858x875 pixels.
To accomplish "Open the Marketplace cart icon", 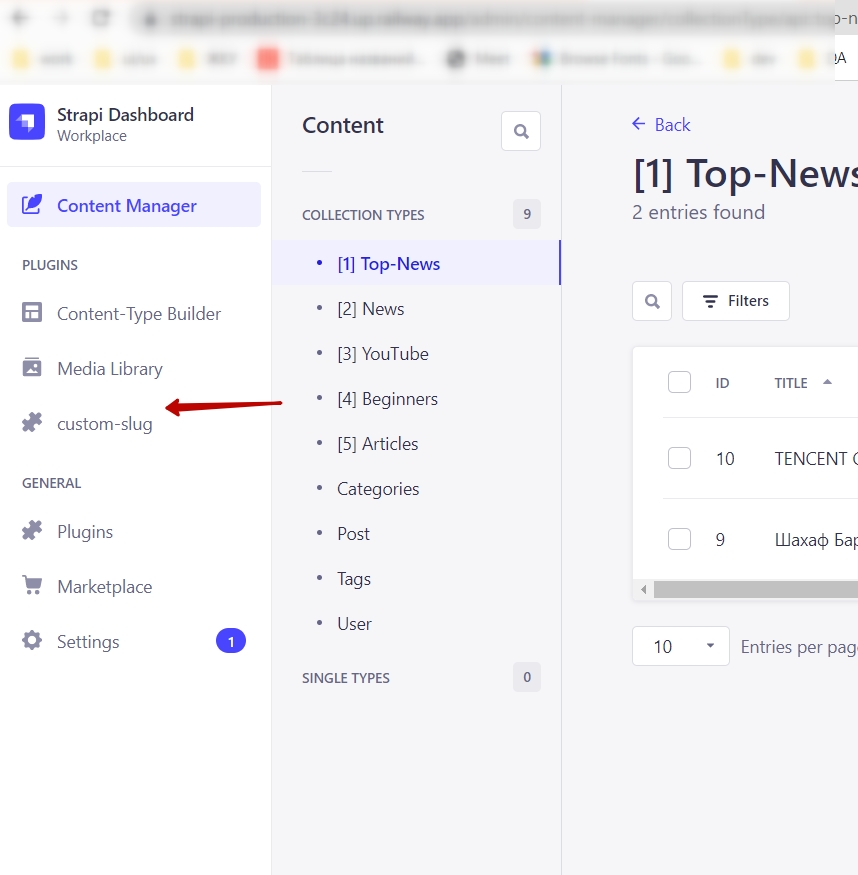I will [x=32, y=587].
